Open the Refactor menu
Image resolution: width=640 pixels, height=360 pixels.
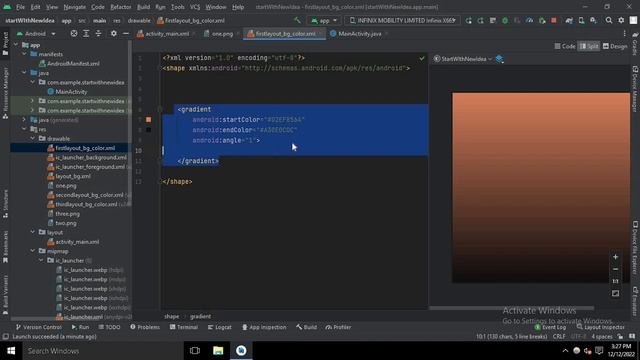coord(120,7)
